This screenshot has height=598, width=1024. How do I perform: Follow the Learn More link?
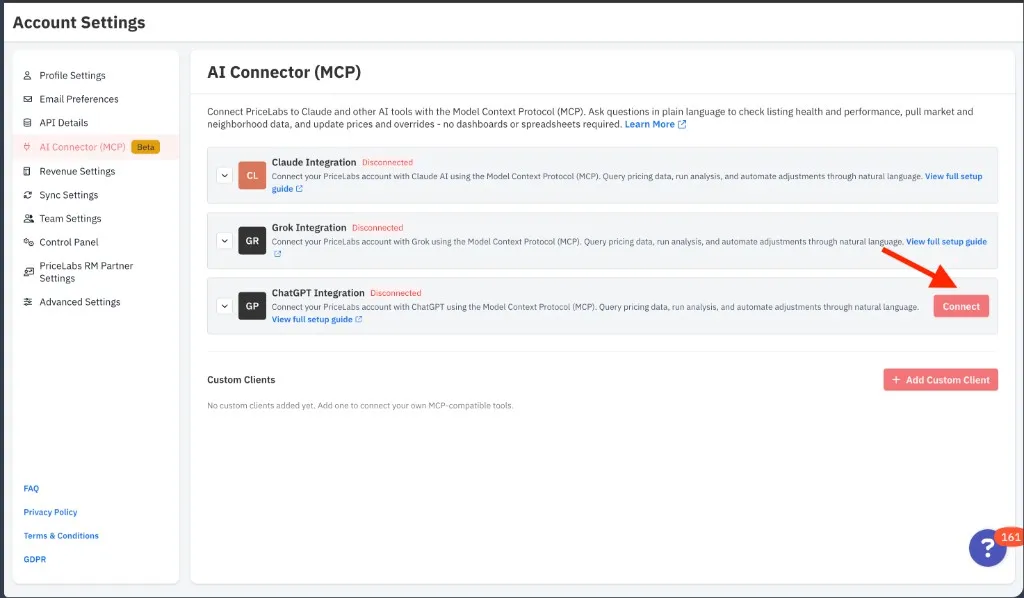point(649,124)
